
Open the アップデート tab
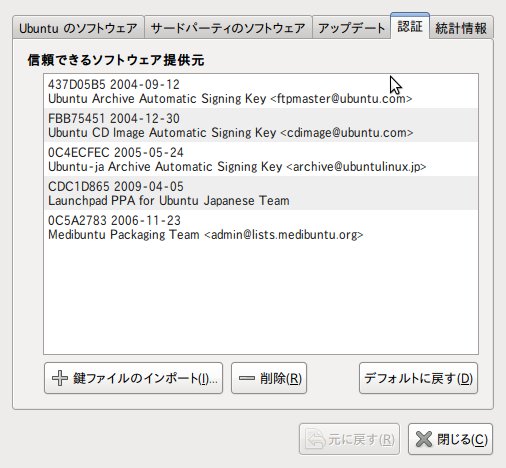(351, 28)
